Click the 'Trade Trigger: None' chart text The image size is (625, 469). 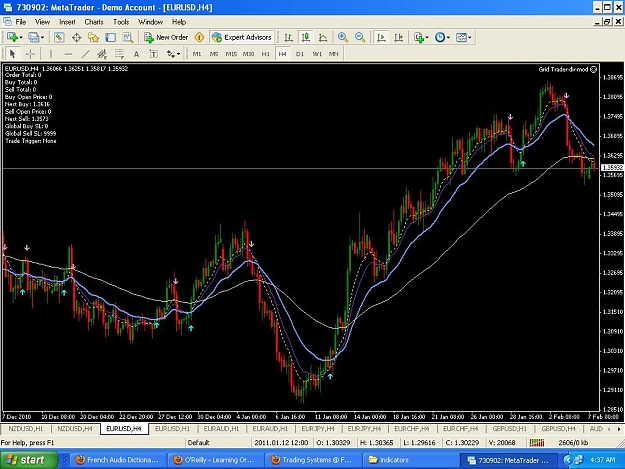(30, 141)
